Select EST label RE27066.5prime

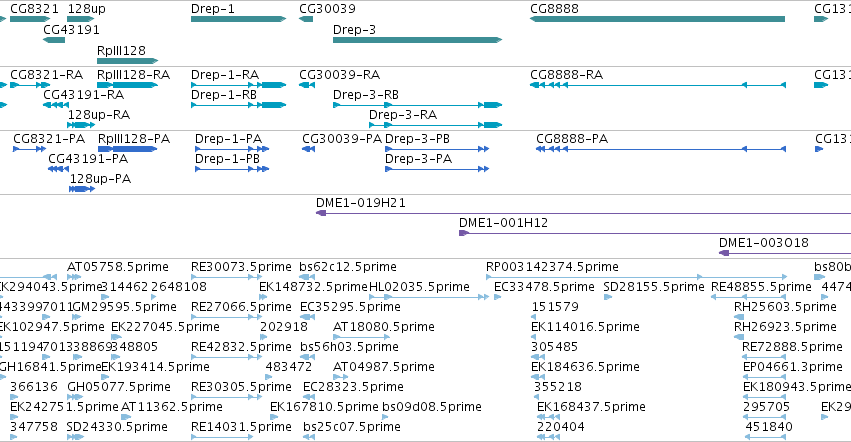click(242, 307)
